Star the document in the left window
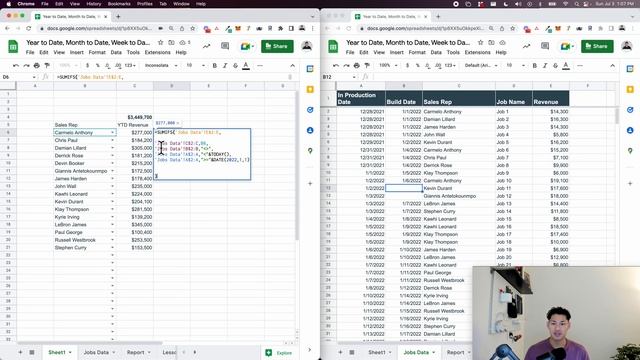Viewport: 640px width, 360px height. 160,42
